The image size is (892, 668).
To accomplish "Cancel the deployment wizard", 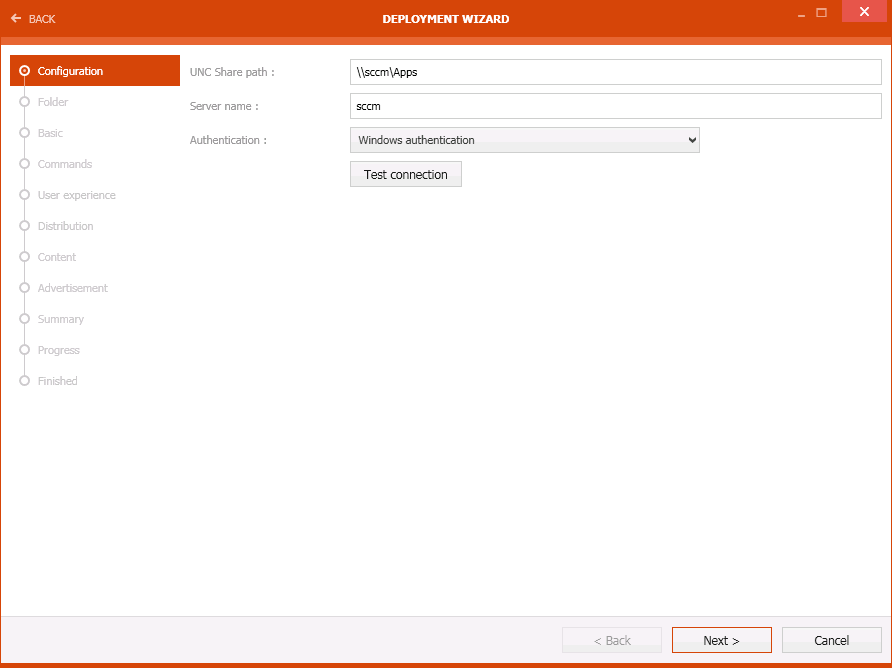I will 832,640.
